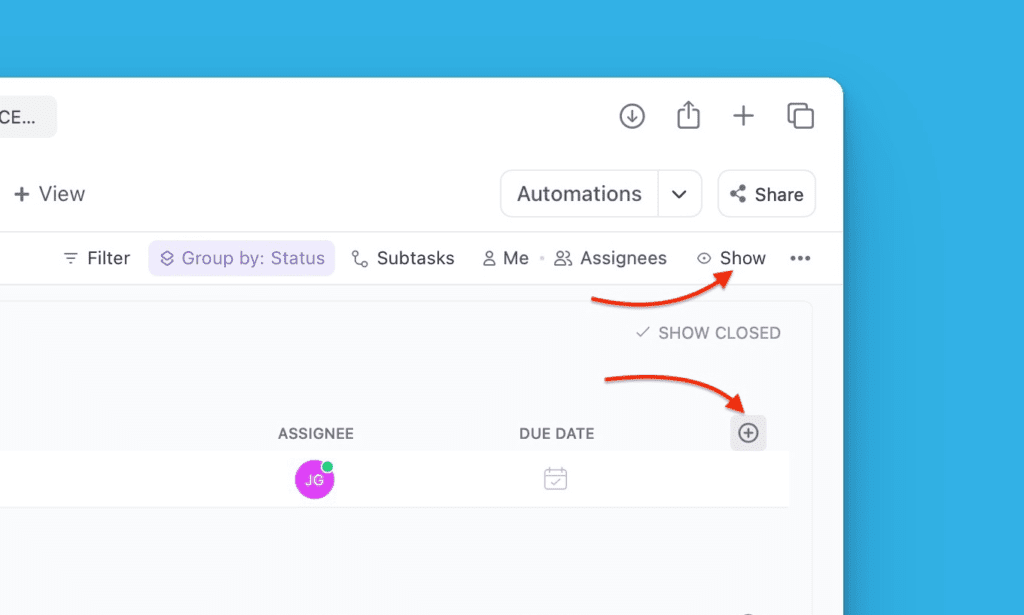Click the due date calendar icon
This screenshot has height=615, width=1024.
[555, 479]
